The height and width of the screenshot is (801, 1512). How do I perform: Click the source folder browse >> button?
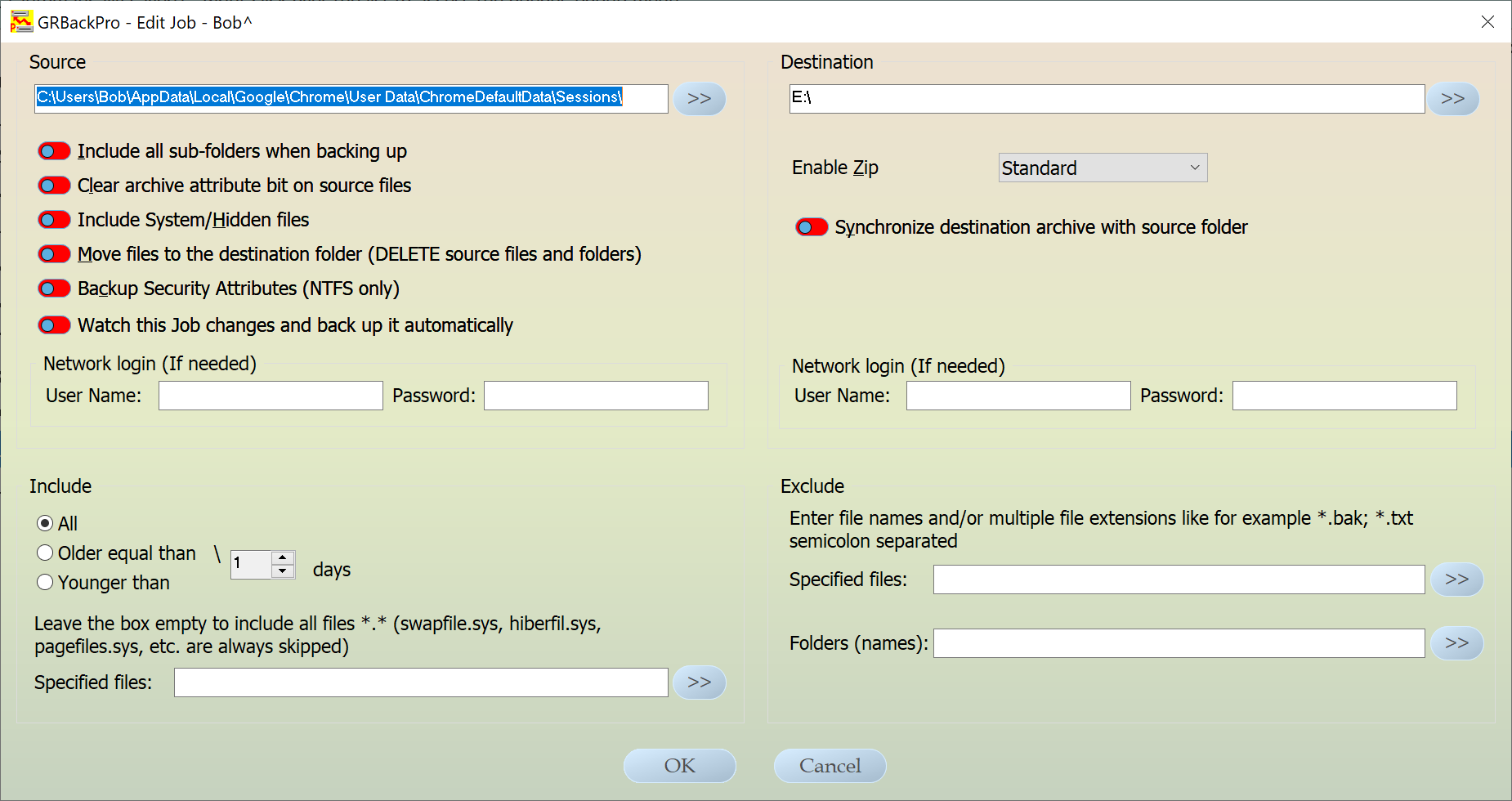coord(699,99)
